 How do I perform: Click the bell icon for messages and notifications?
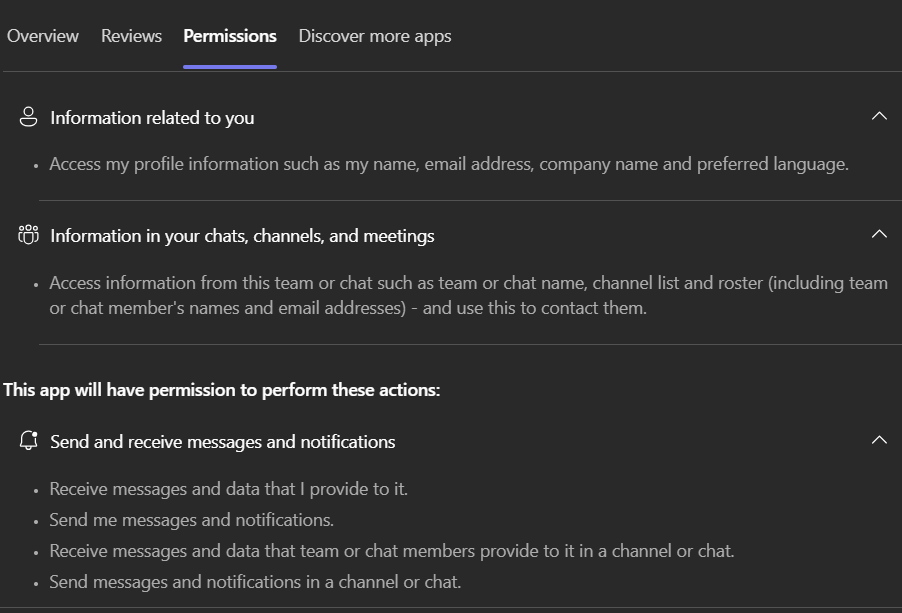(28, 441)
